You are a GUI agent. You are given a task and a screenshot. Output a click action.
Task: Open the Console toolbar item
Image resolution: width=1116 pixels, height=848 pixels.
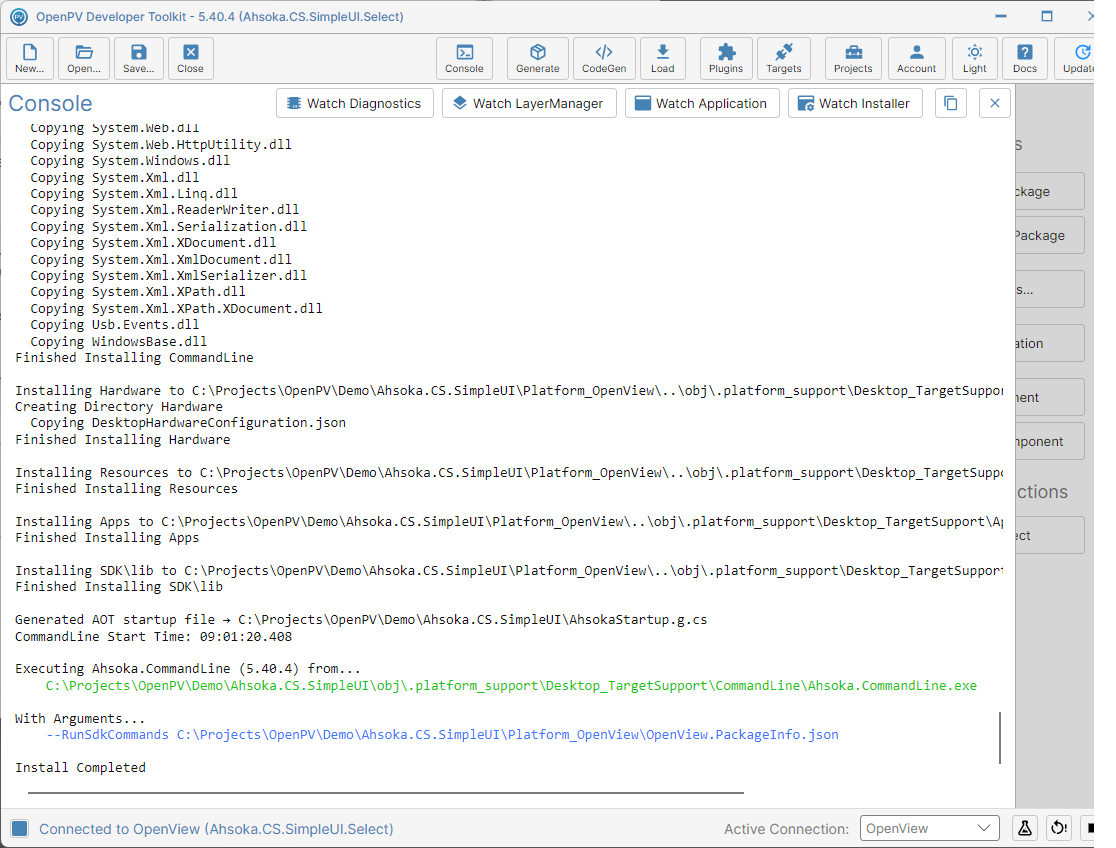coord(464,58)
